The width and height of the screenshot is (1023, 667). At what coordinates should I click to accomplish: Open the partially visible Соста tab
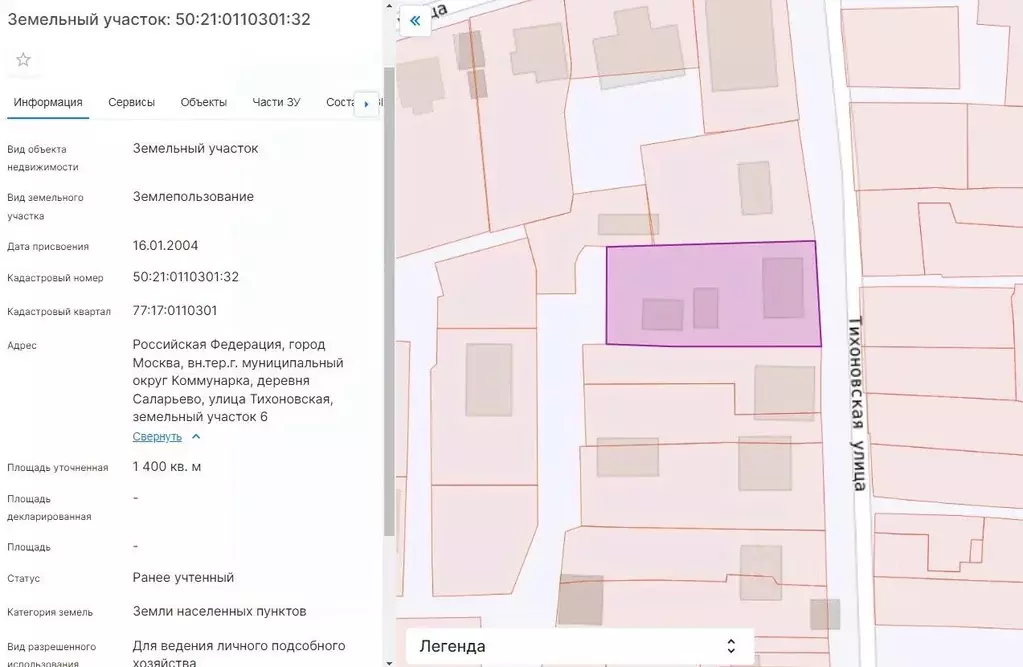[340, 102]
